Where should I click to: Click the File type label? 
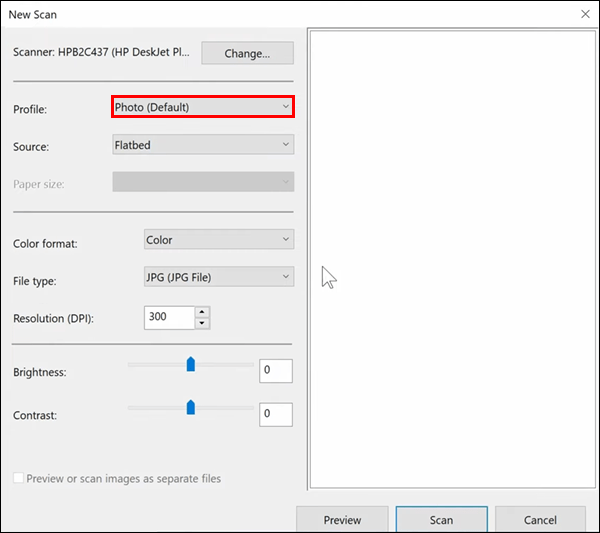[34, 281]
